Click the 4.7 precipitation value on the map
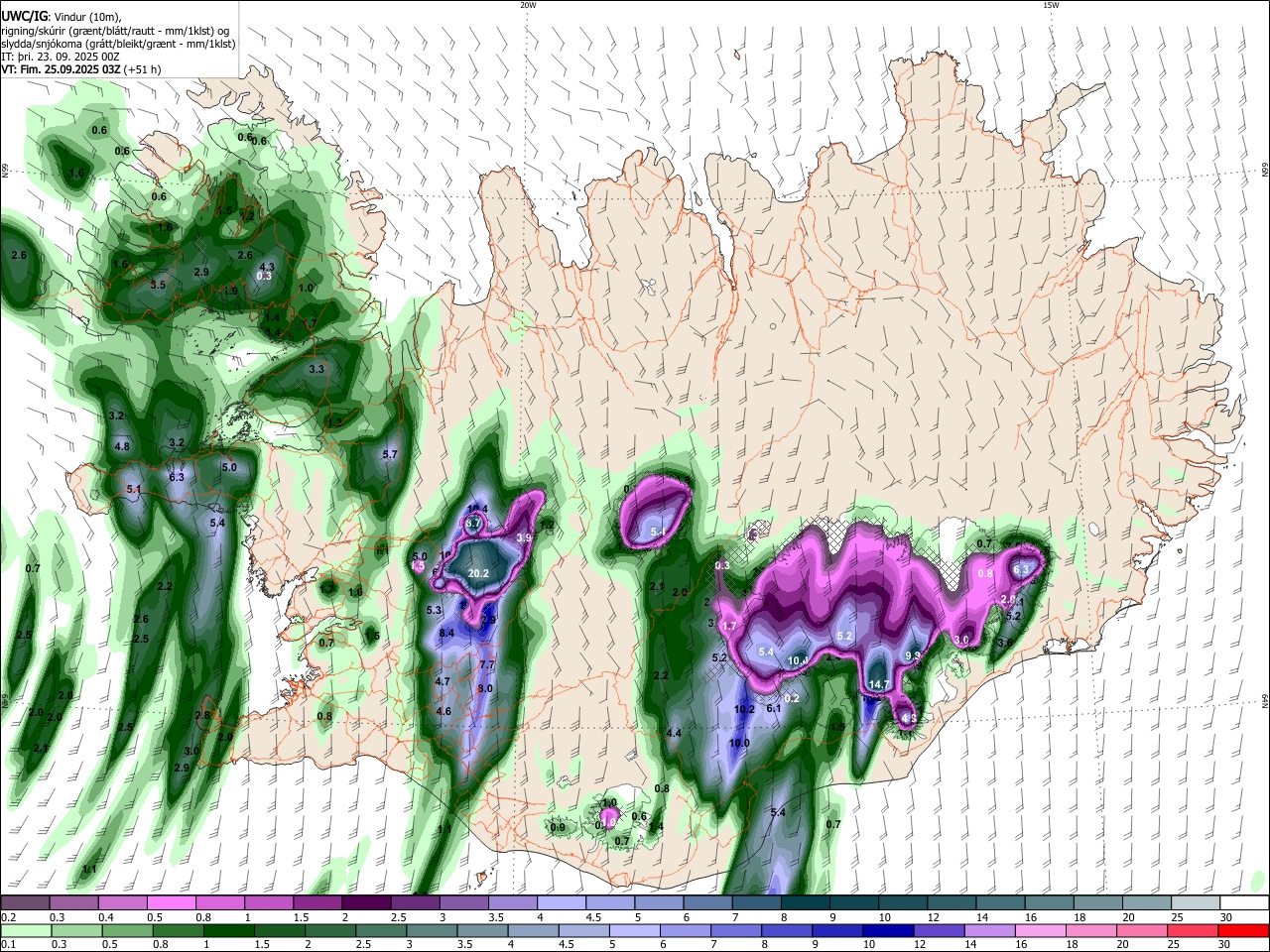The height and width of the screenshot is (952, 1270). pos(443,681)
